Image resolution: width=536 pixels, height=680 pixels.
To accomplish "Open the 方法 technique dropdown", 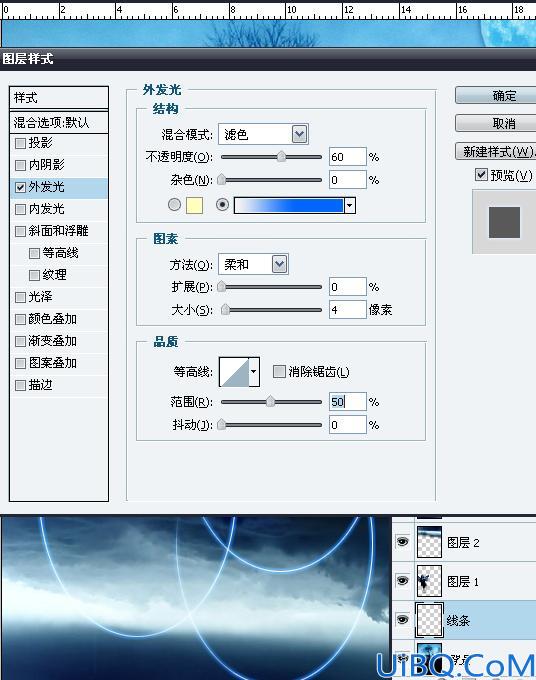I will (x=280, y=264).
